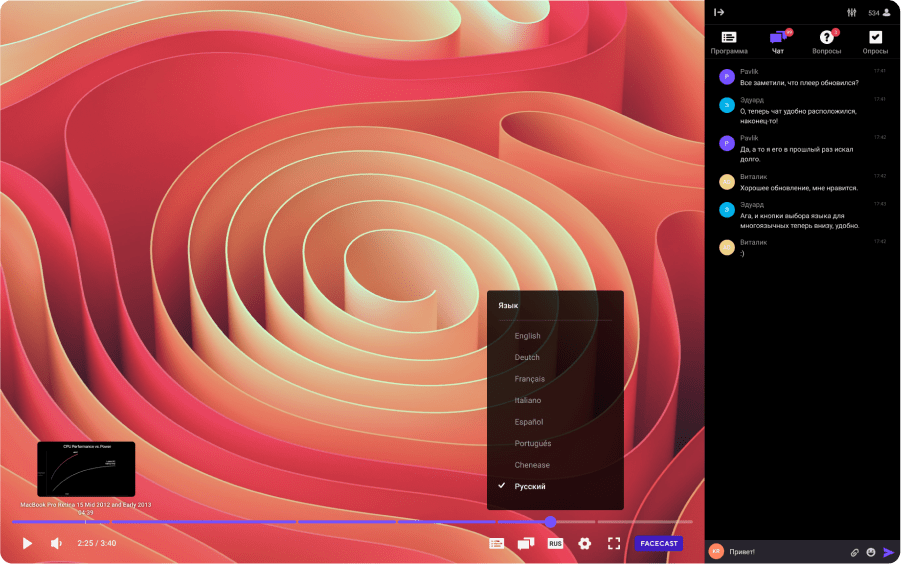Collapse the sidebar with the arrow icon
Image resolution: width=901 pixels, height=564 pixels.
click(719, 12)
